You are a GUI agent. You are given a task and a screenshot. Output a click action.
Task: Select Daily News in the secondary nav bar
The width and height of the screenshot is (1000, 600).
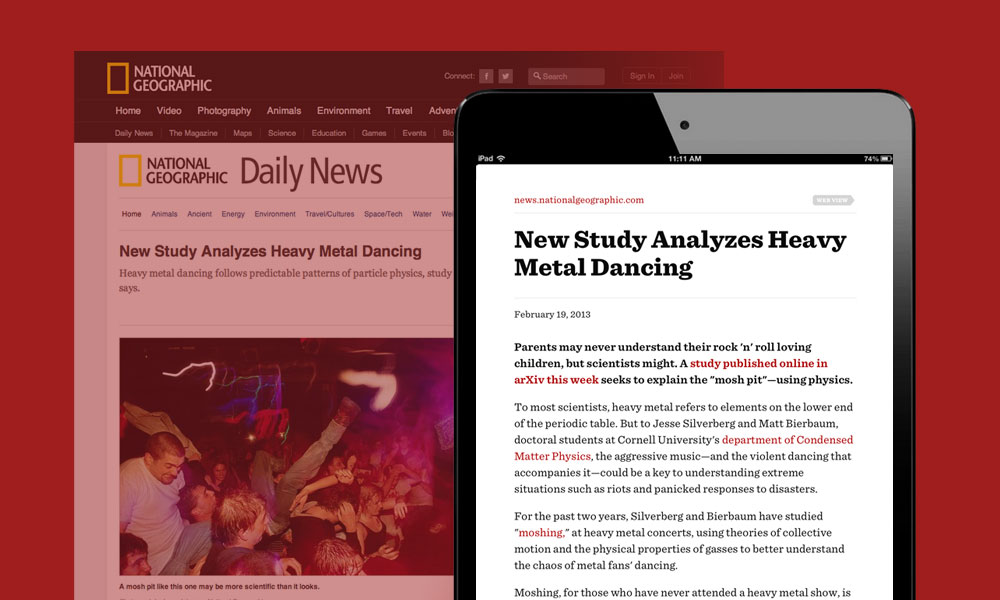point(134,133)
